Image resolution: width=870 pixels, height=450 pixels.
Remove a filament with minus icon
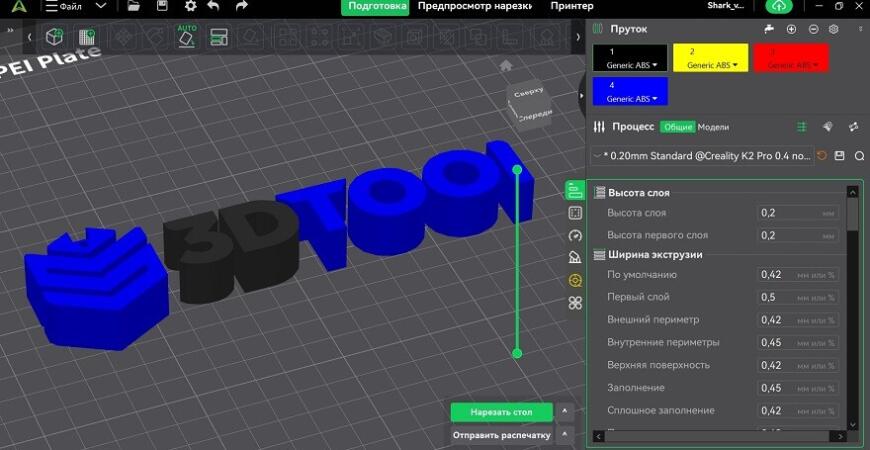[x=813, y=29]
